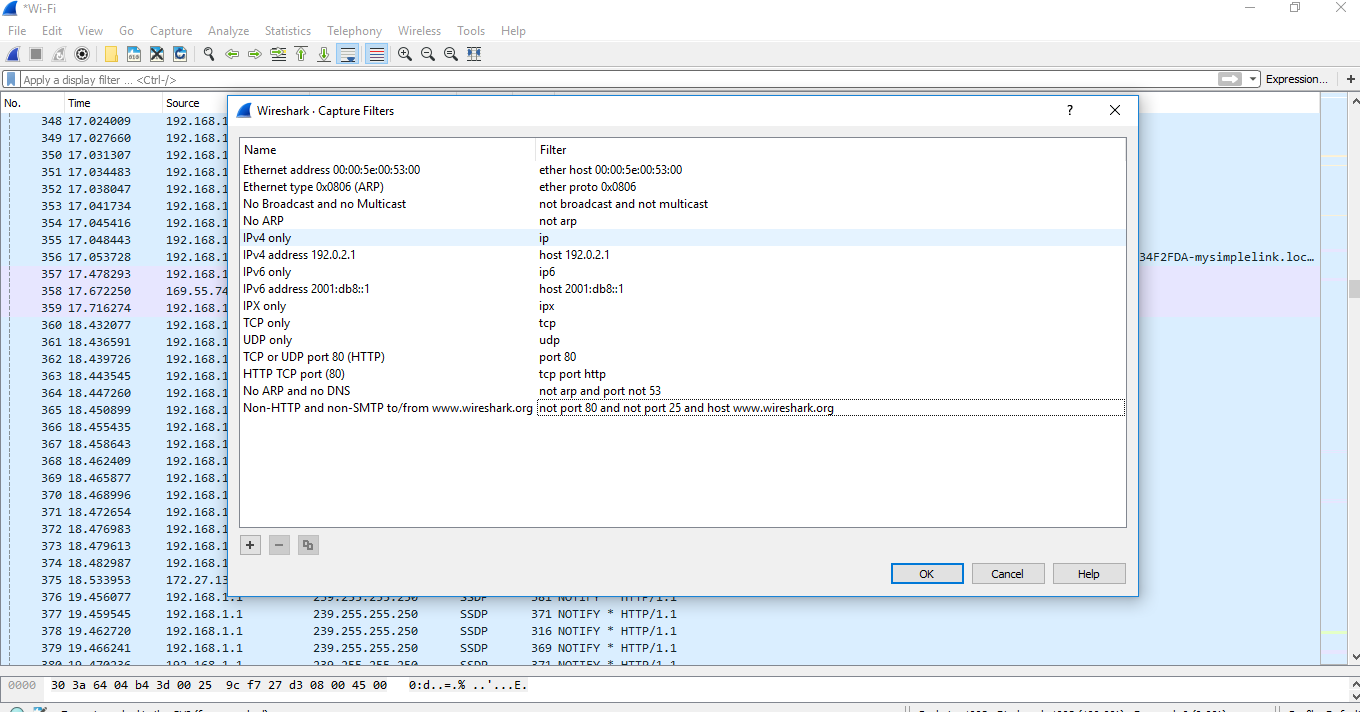Zoom in the main window text

[x=405, y=54]
